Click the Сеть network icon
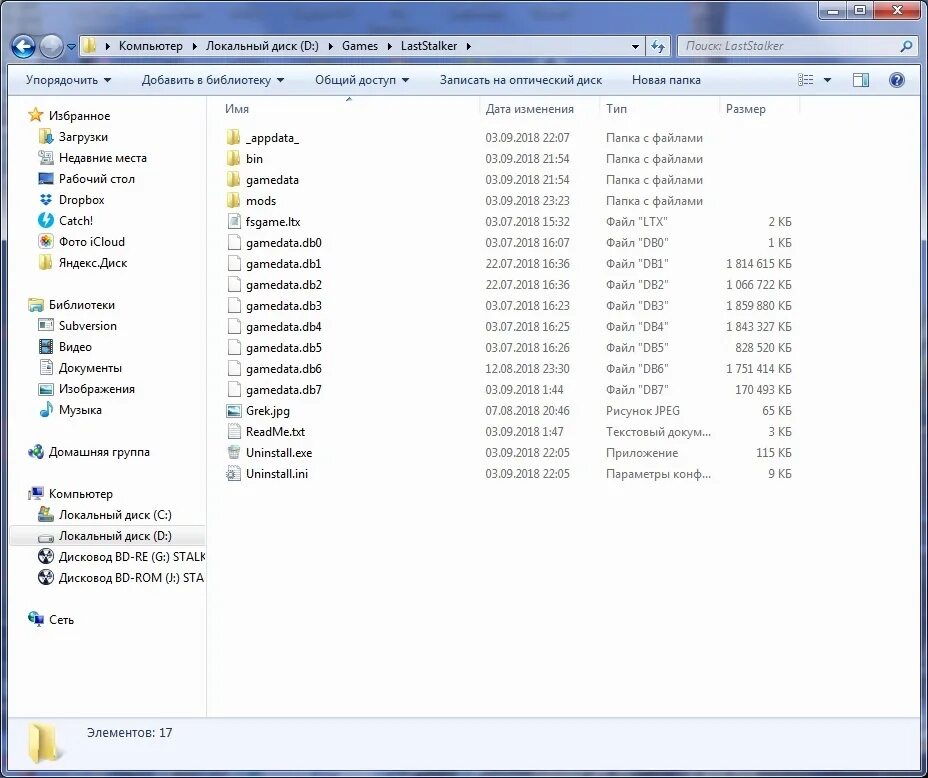The width and height of the screenshot is (928, 778). [36, 619]
